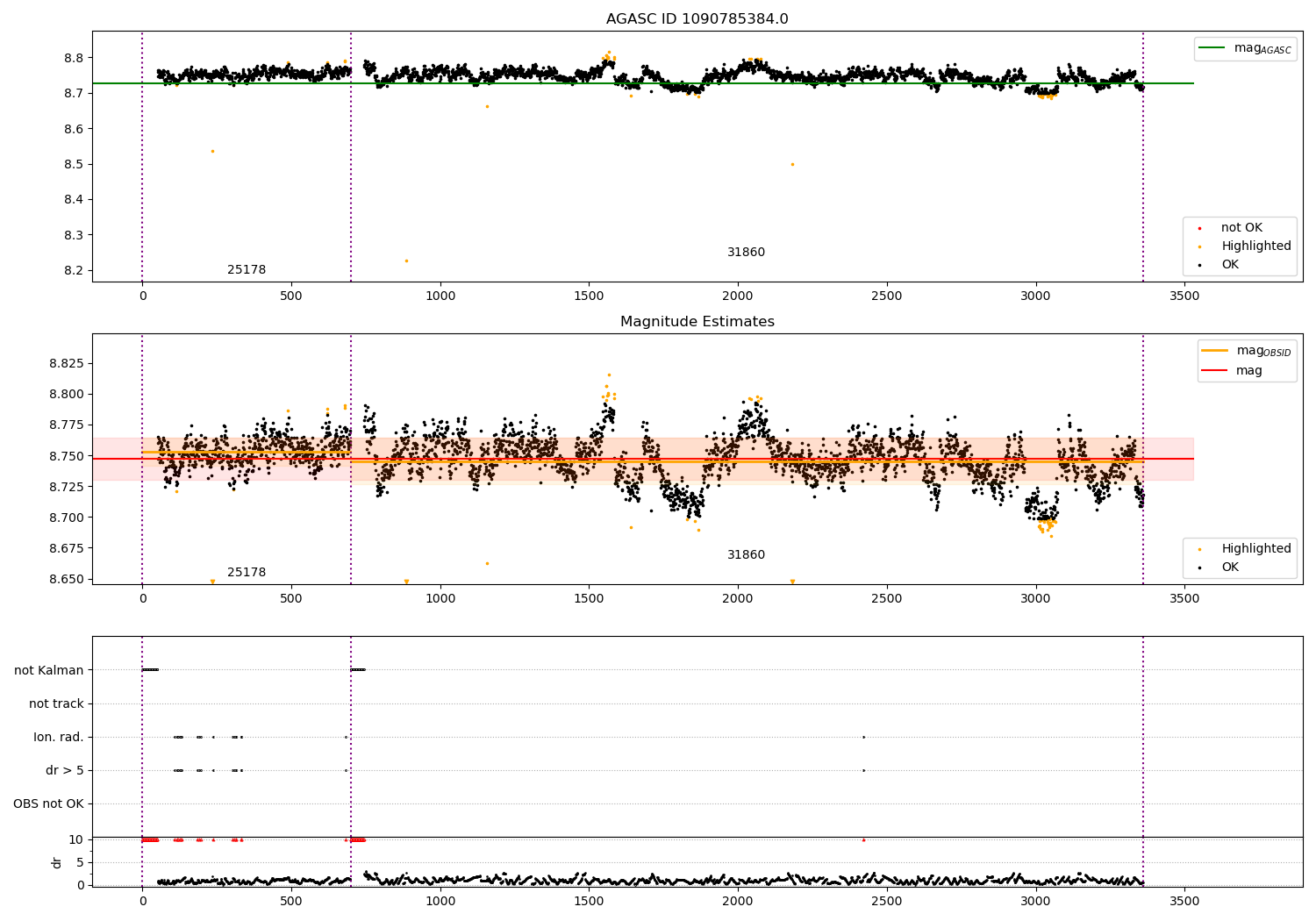The width and height of the screenshot is (1316, 921).
Task: Click the 25178 annotation in Magnitude Estimates plot
Action: 247,573
